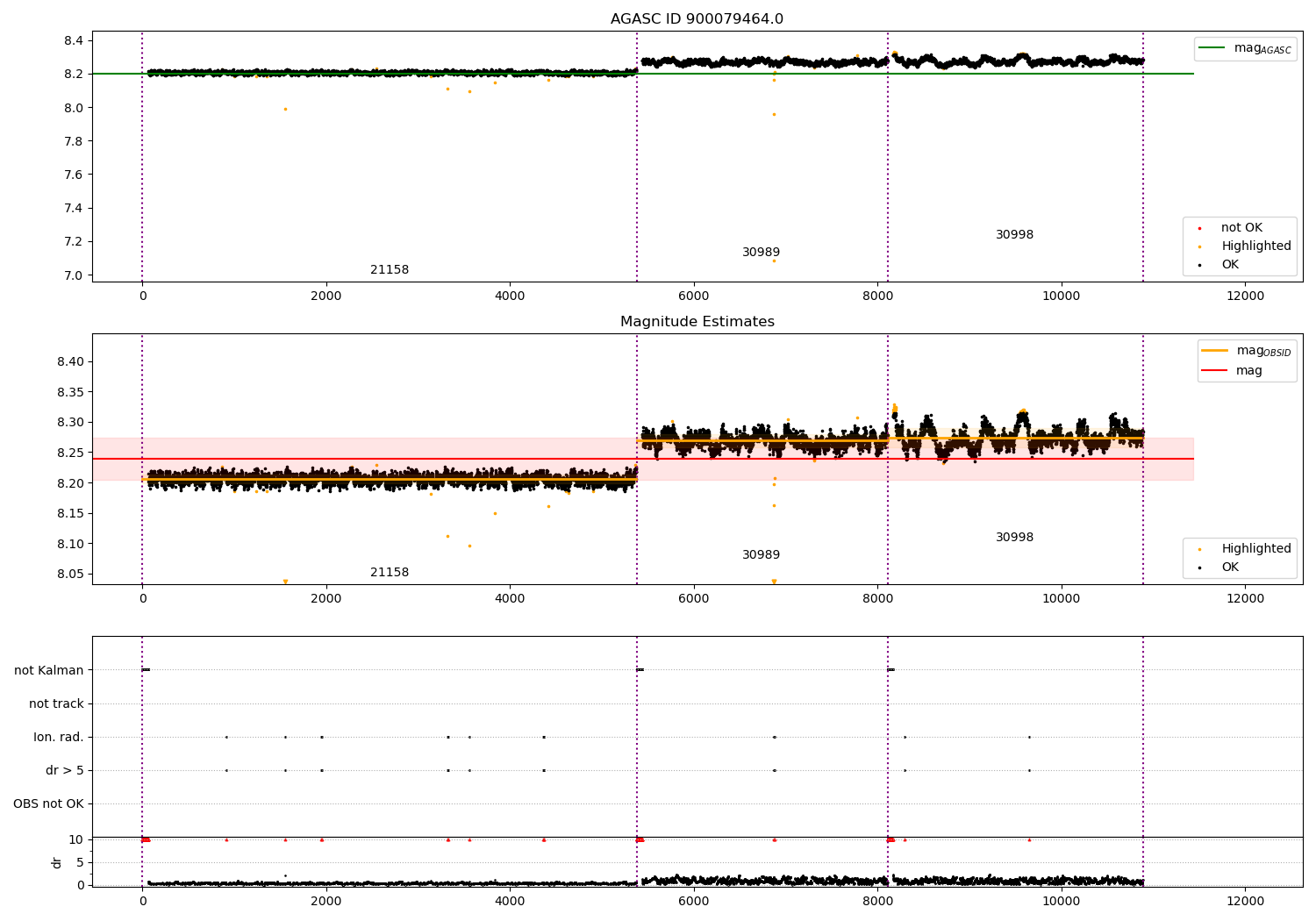Click obsid label 30998 in Magnitude Estimates plot
This screenshot has width=1316, height=921.
click(x=1014, y=538)
